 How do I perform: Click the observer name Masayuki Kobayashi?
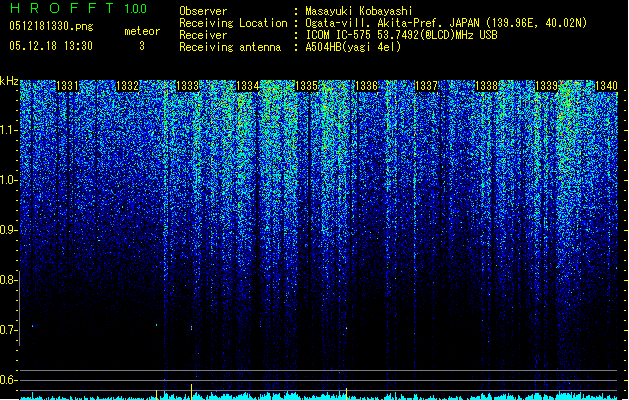tap(359, 11)
